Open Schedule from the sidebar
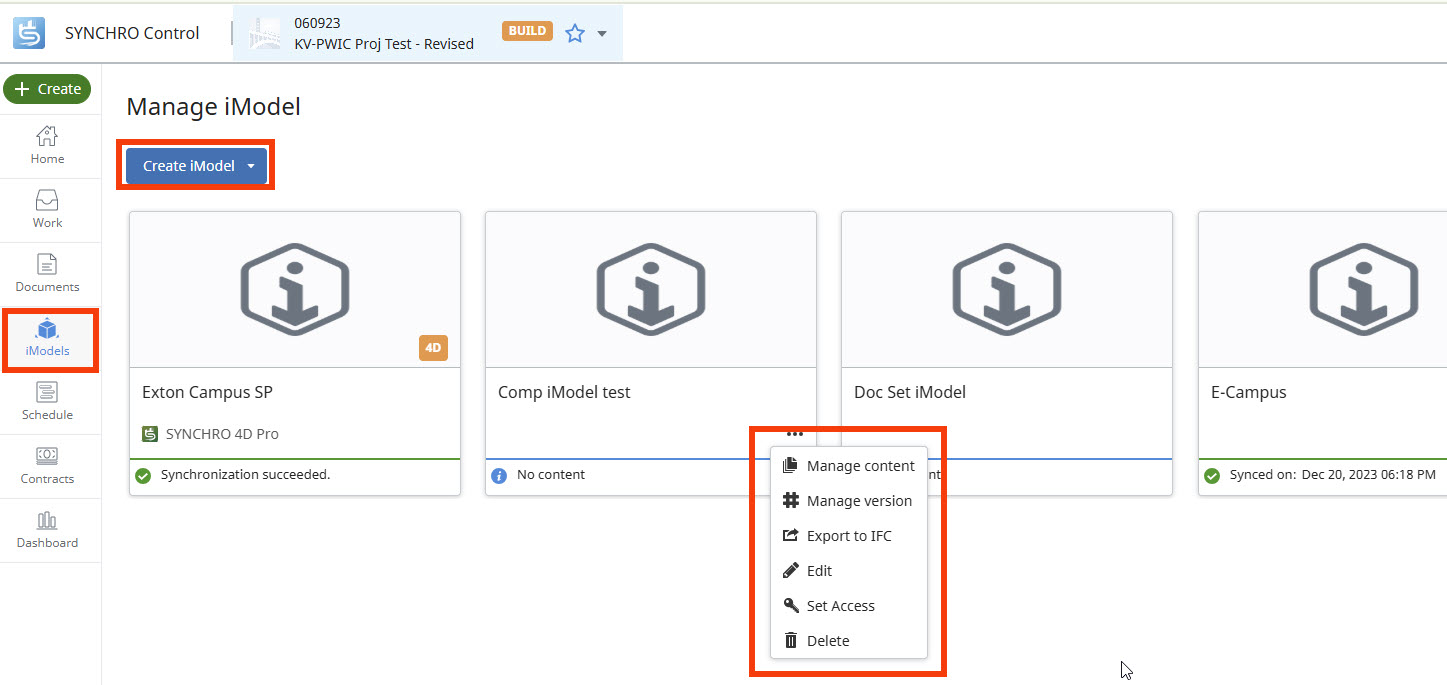Image resolution: width=1447 pixels, height=685 pixels. pos(47,402)
